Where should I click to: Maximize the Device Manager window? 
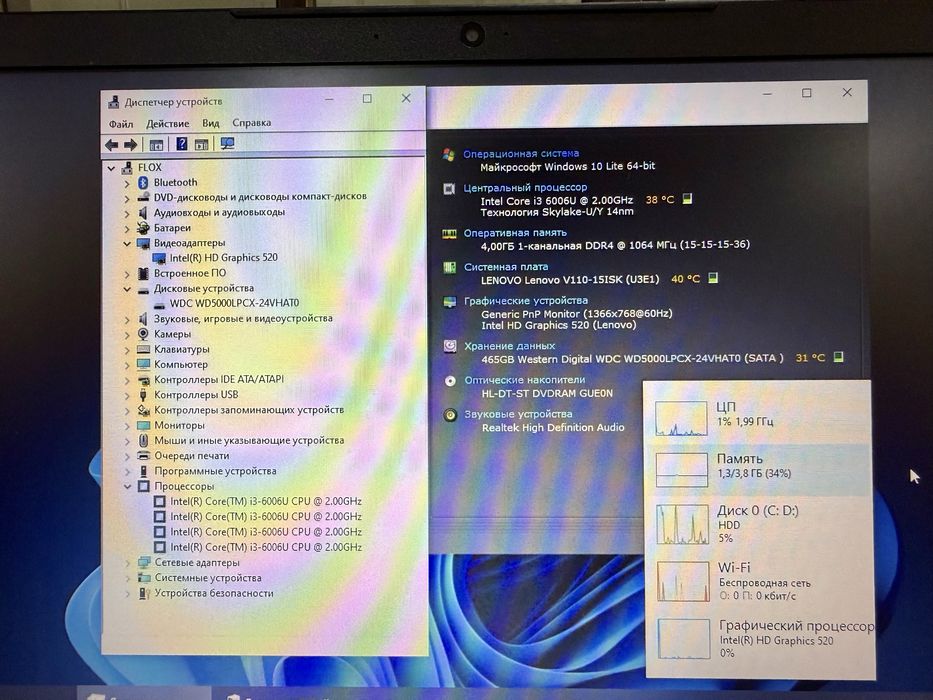pyautogui.click(x=367, y=99)
